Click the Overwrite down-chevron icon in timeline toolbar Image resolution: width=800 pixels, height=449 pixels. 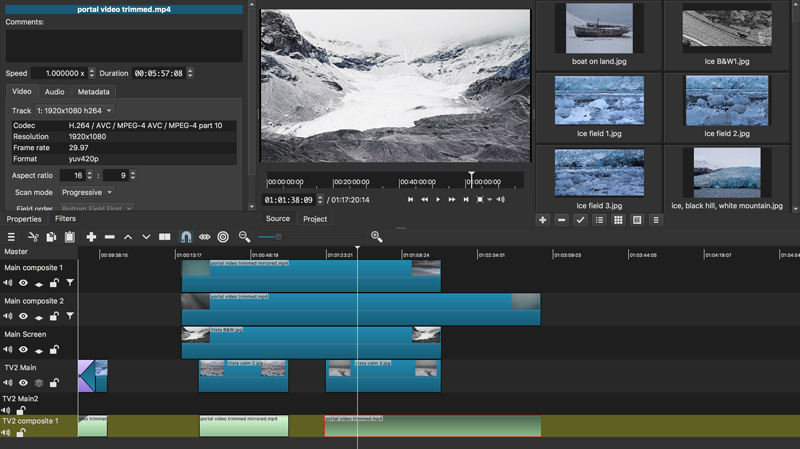coord(146,237)
